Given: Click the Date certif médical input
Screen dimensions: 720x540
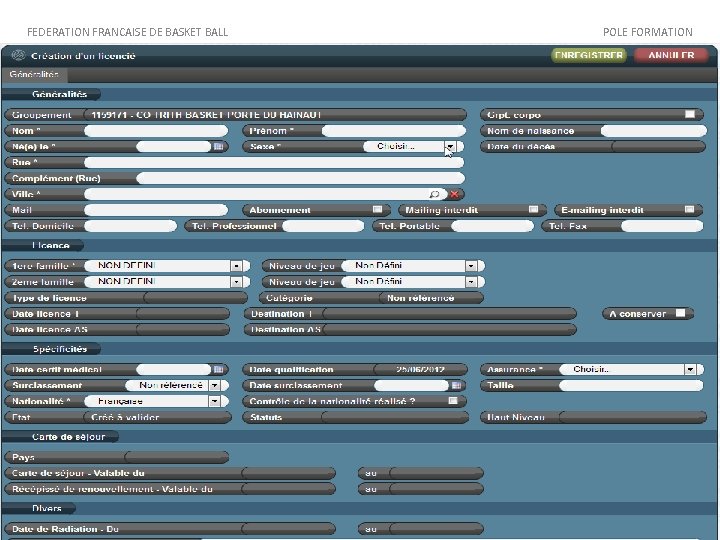Looking at the screenshot, I should pyautogui.click(x=174, y=369).
